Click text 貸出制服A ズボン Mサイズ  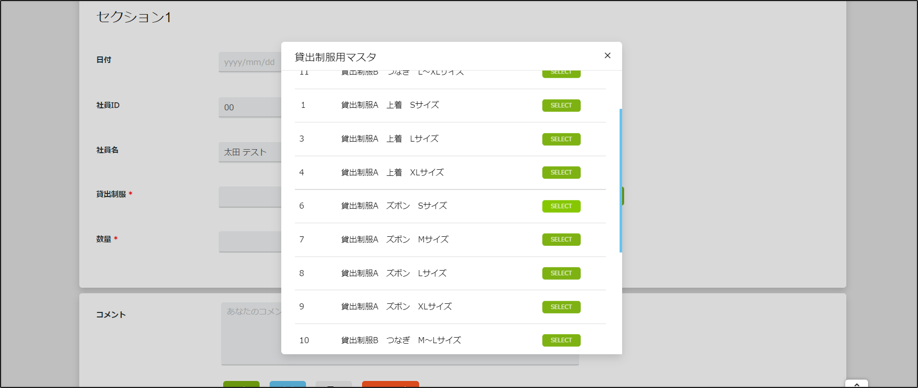[x=395, y=239]
